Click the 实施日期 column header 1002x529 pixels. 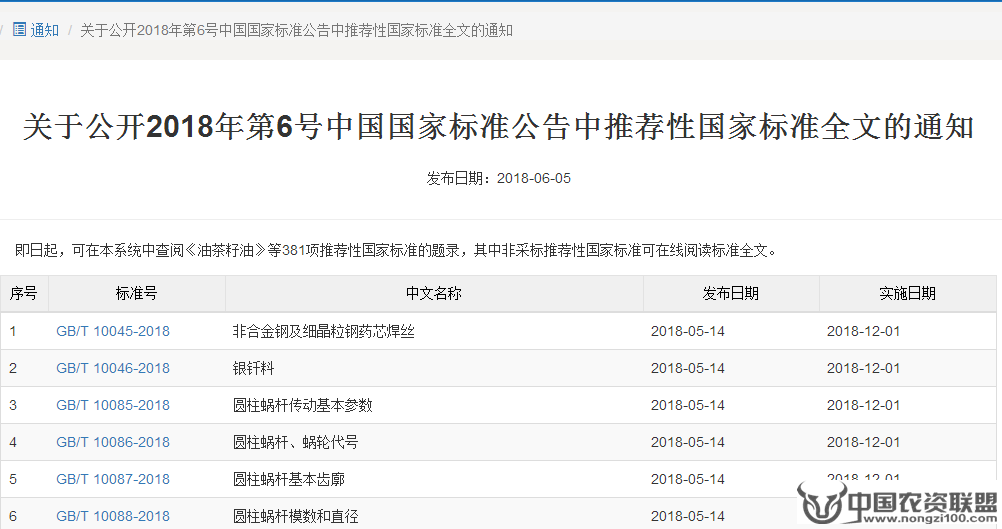(907, 293)
